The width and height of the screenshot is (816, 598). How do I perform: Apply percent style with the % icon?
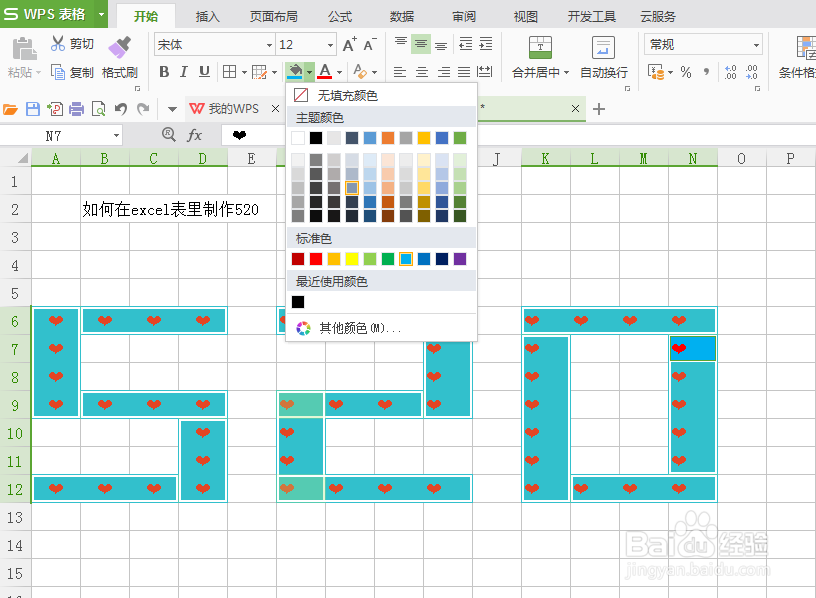point(684,72)
